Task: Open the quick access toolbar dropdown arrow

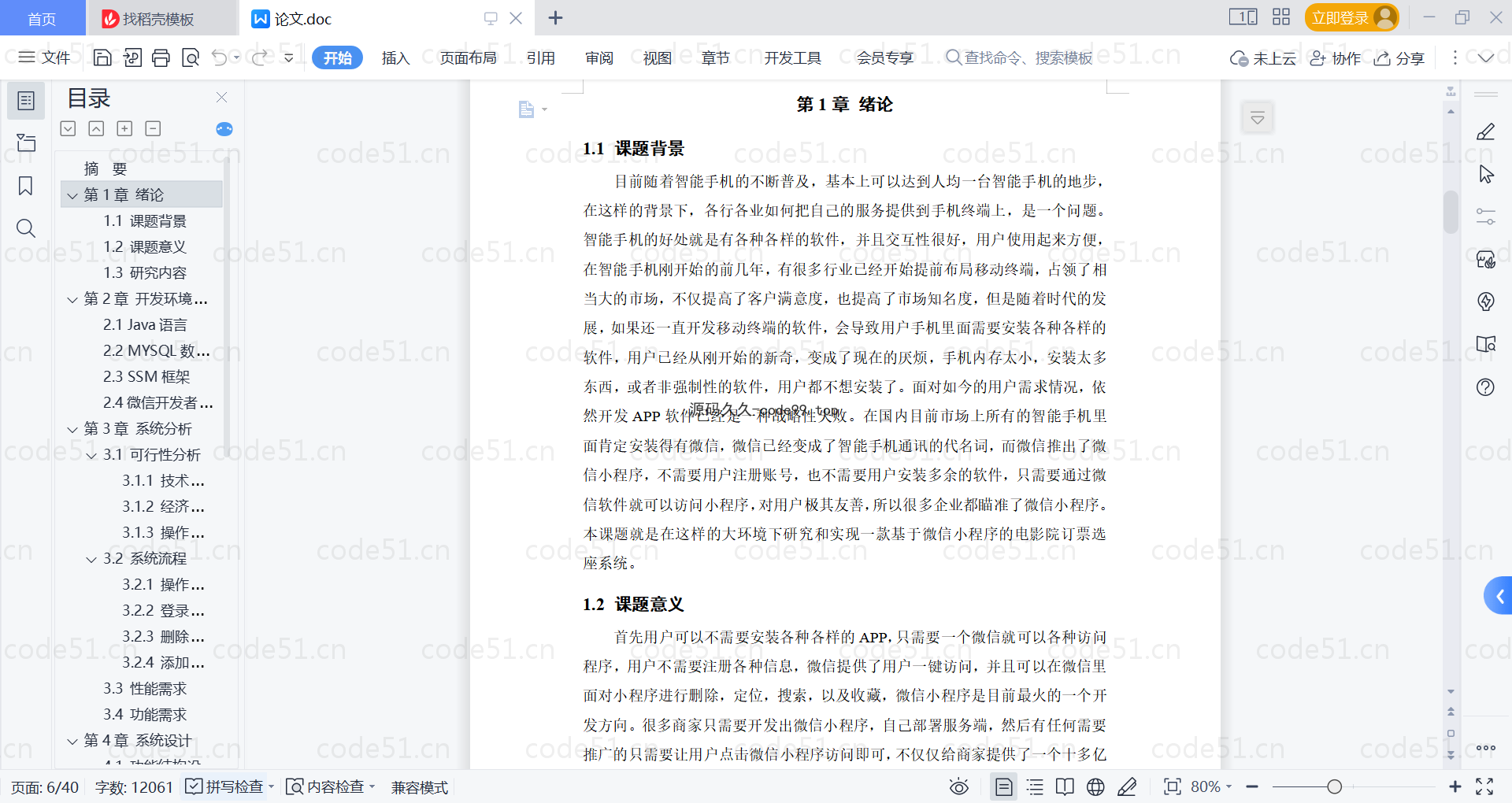Action: click(289, 57)
